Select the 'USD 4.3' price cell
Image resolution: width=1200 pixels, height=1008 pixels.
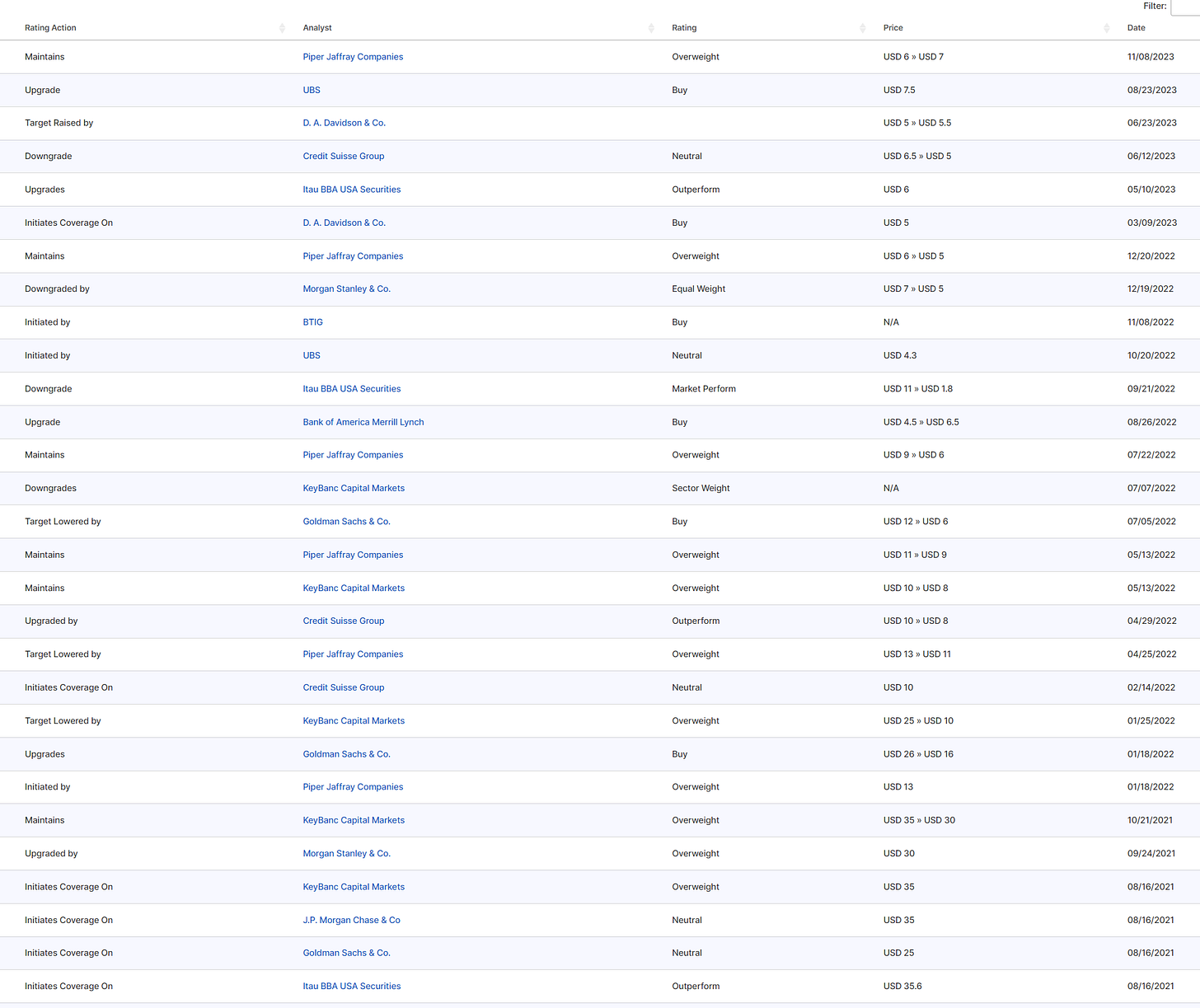click(900, 355)
